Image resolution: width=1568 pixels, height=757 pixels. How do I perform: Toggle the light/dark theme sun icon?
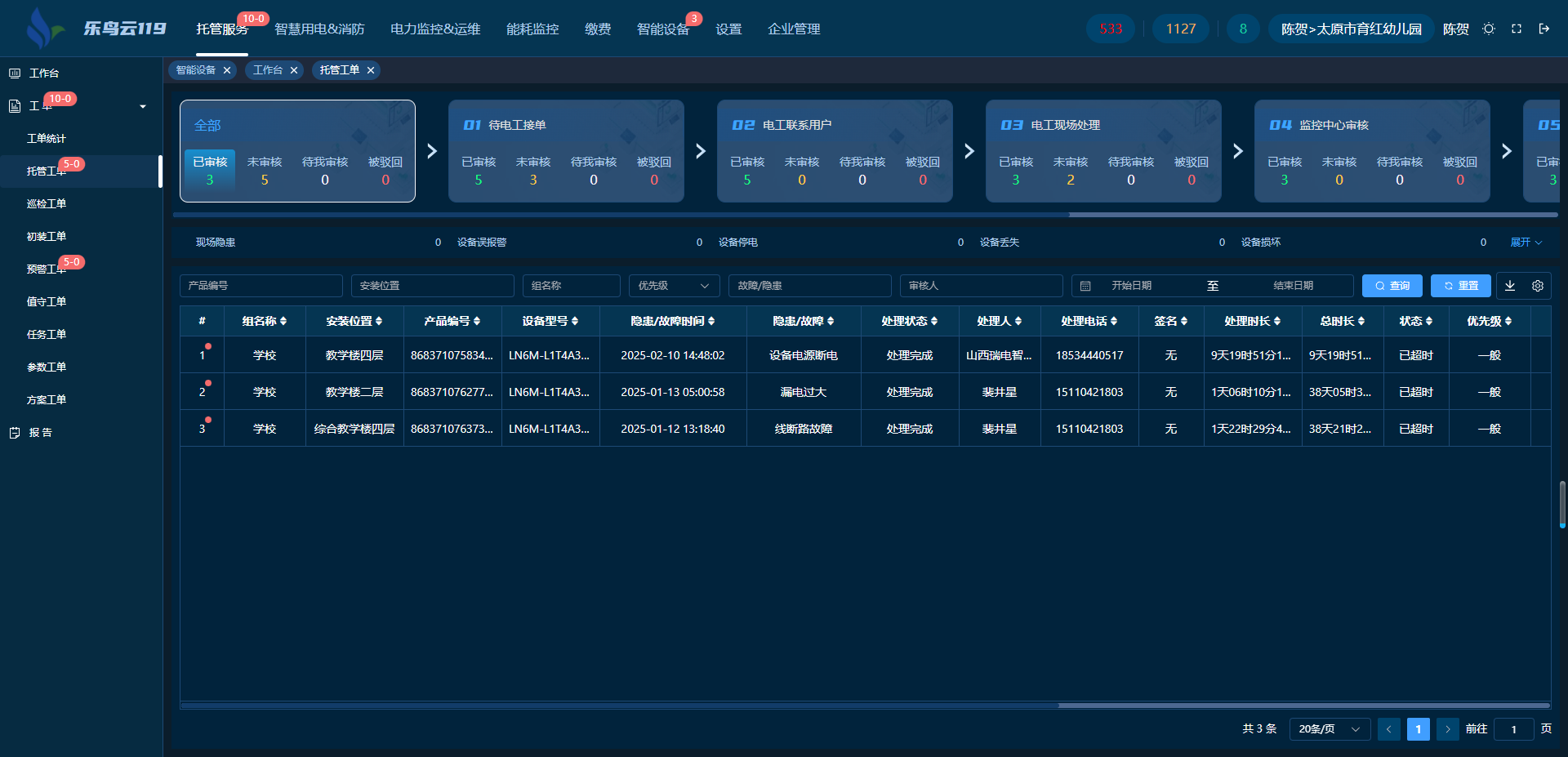(x=1489, y=29)
